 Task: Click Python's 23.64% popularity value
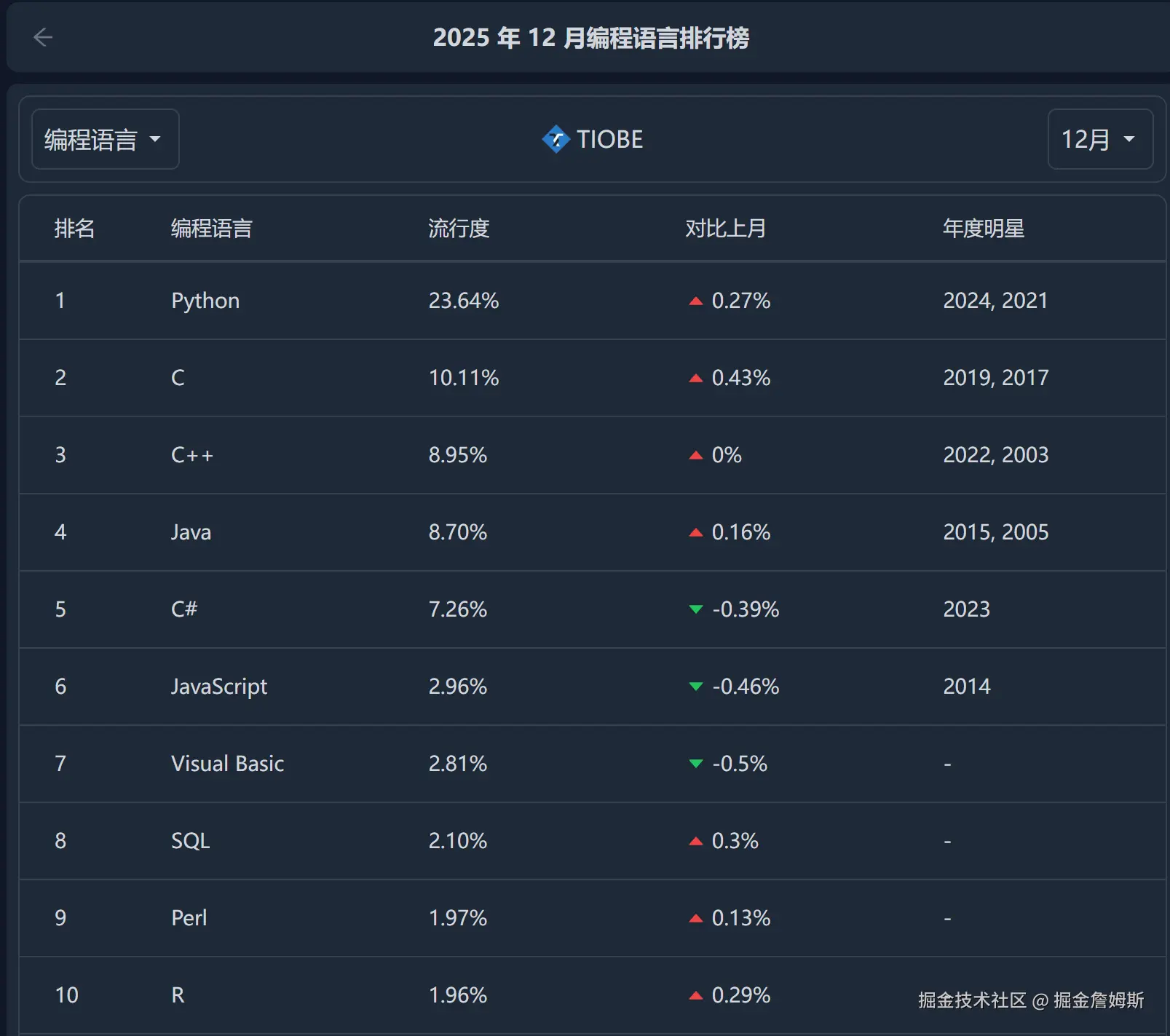pyautogui.click(x=464, y=301)
